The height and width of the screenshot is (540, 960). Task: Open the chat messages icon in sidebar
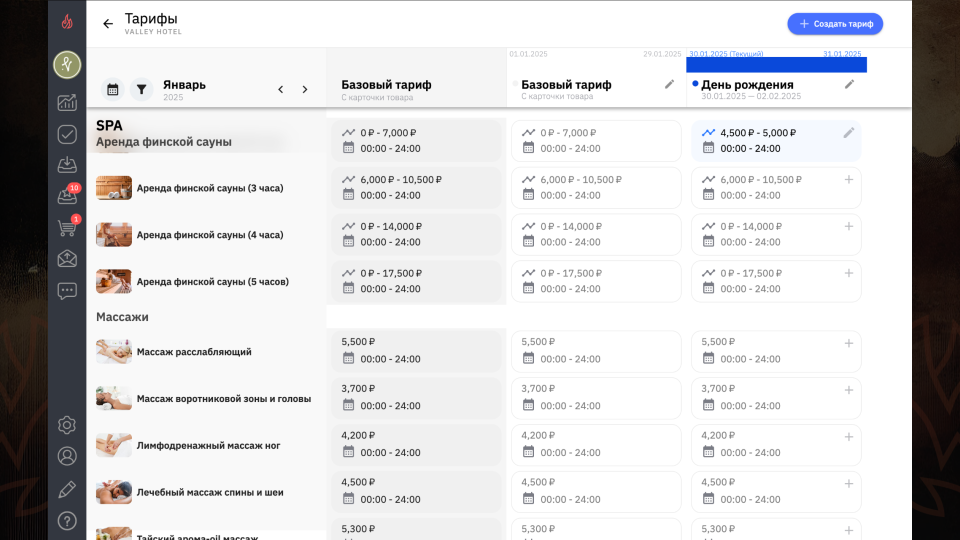point(67,291)
